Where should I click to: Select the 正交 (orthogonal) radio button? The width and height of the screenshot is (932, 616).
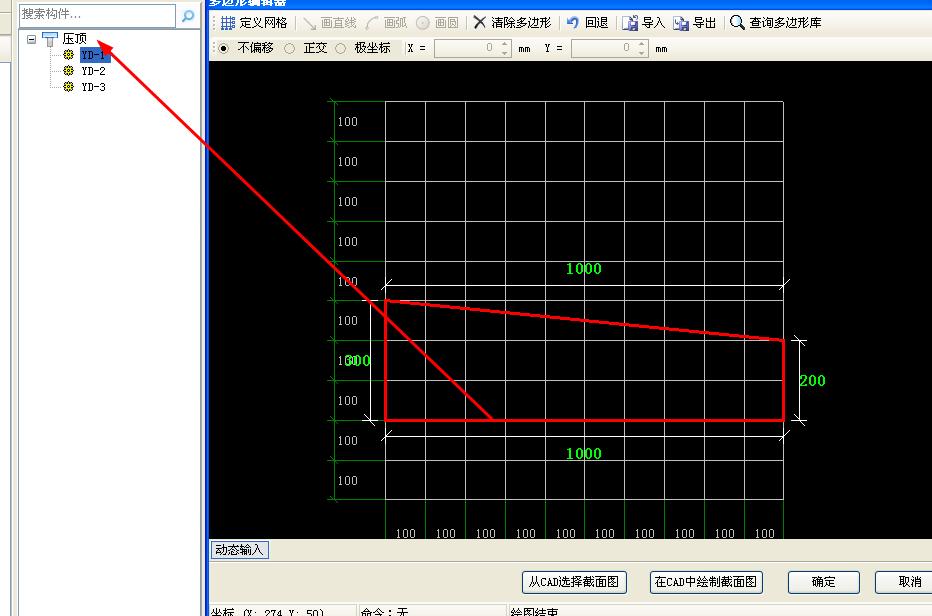[x=289, y=48]
